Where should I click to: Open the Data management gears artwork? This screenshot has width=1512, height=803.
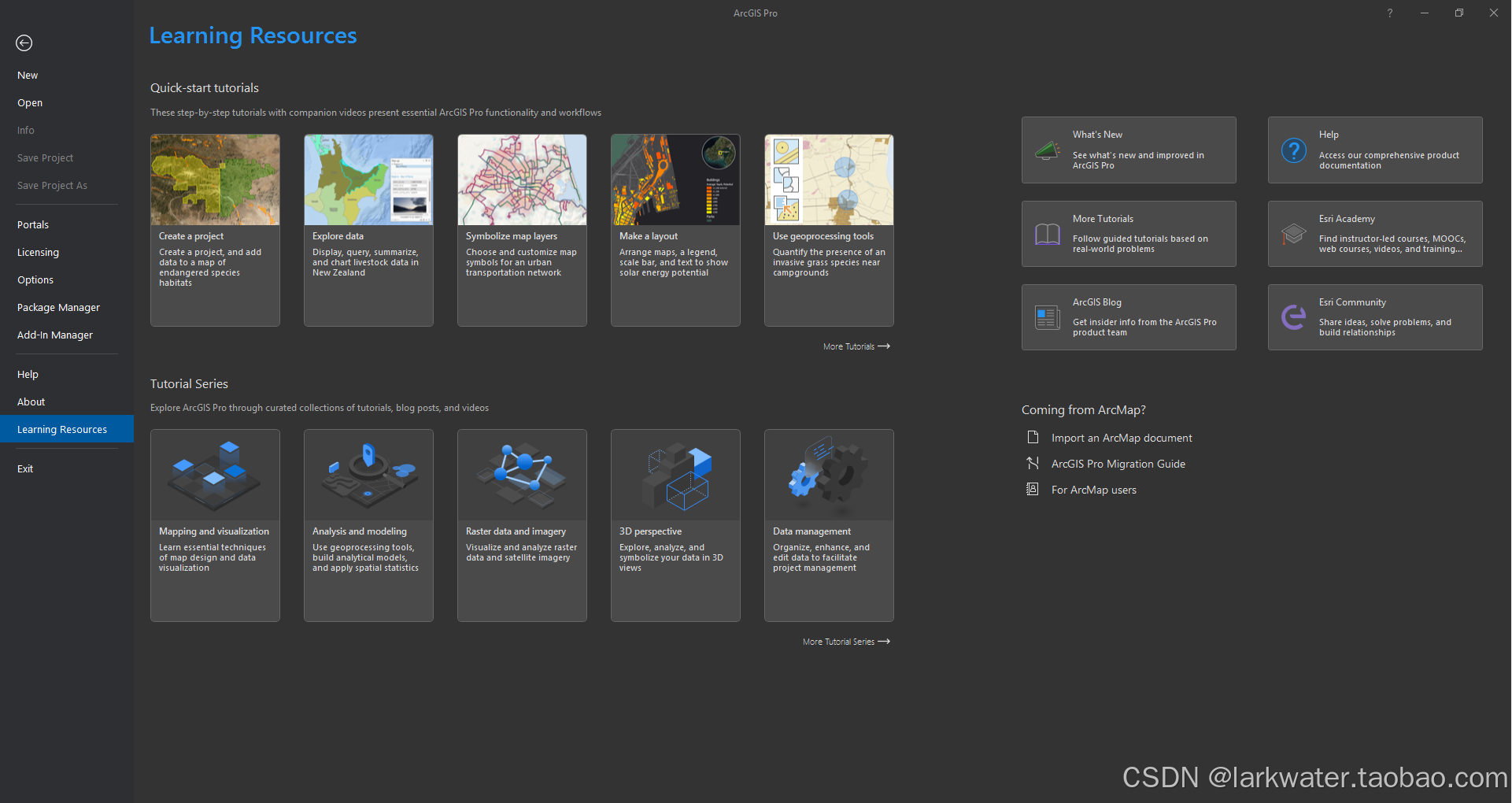(829, 475)
